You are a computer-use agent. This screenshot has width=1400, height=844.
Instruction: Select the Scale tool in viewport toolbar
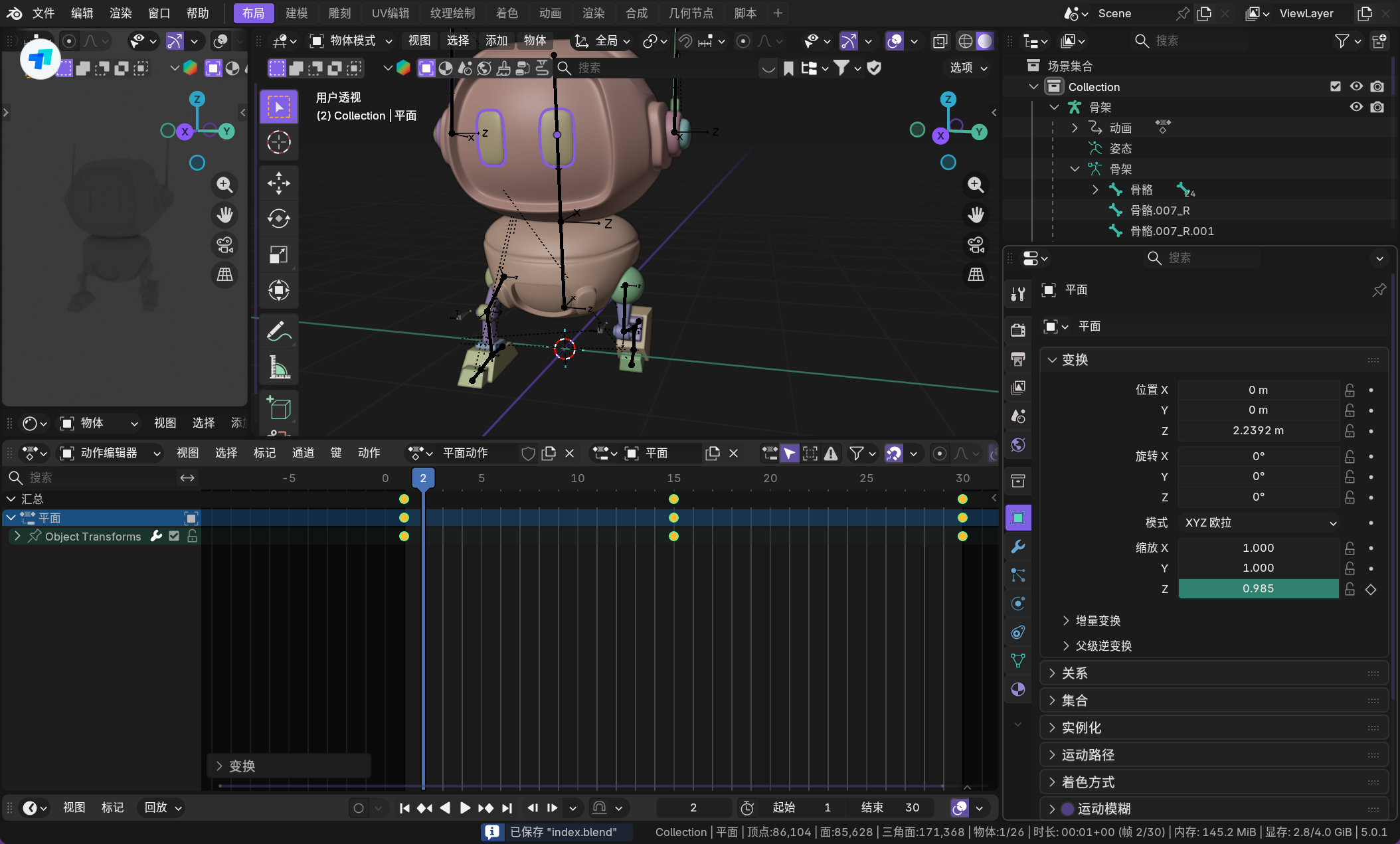(279, 254)
